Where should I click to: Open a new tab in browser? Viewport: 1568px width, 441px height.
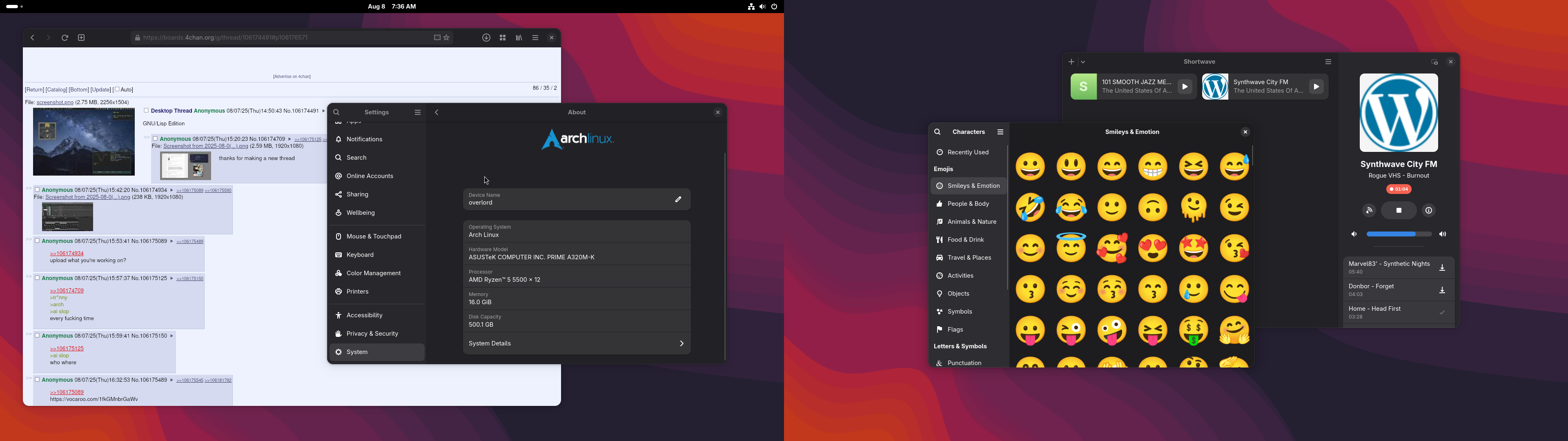(x=82, y=38)
